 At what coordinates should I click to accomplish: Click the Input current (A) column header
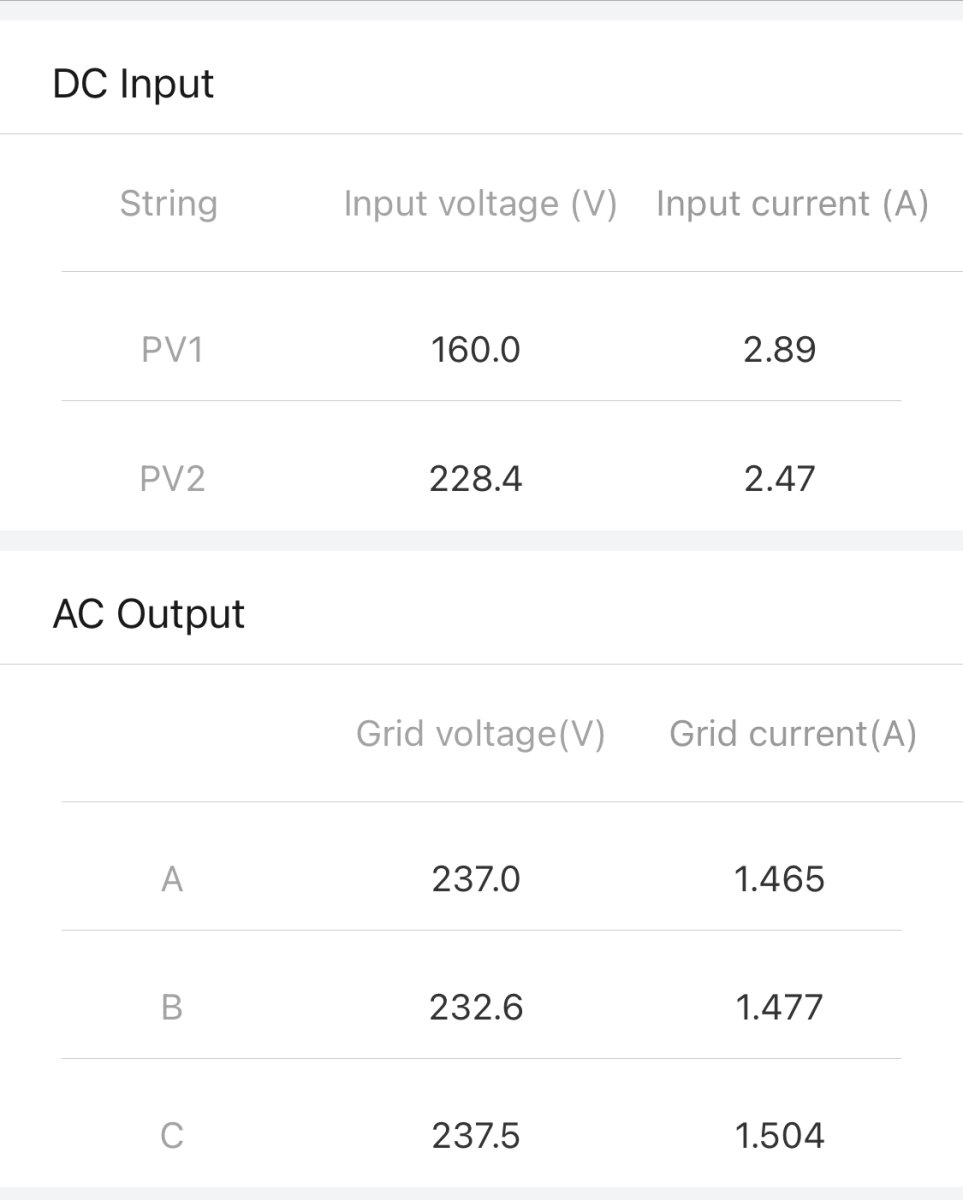[792, 204]
